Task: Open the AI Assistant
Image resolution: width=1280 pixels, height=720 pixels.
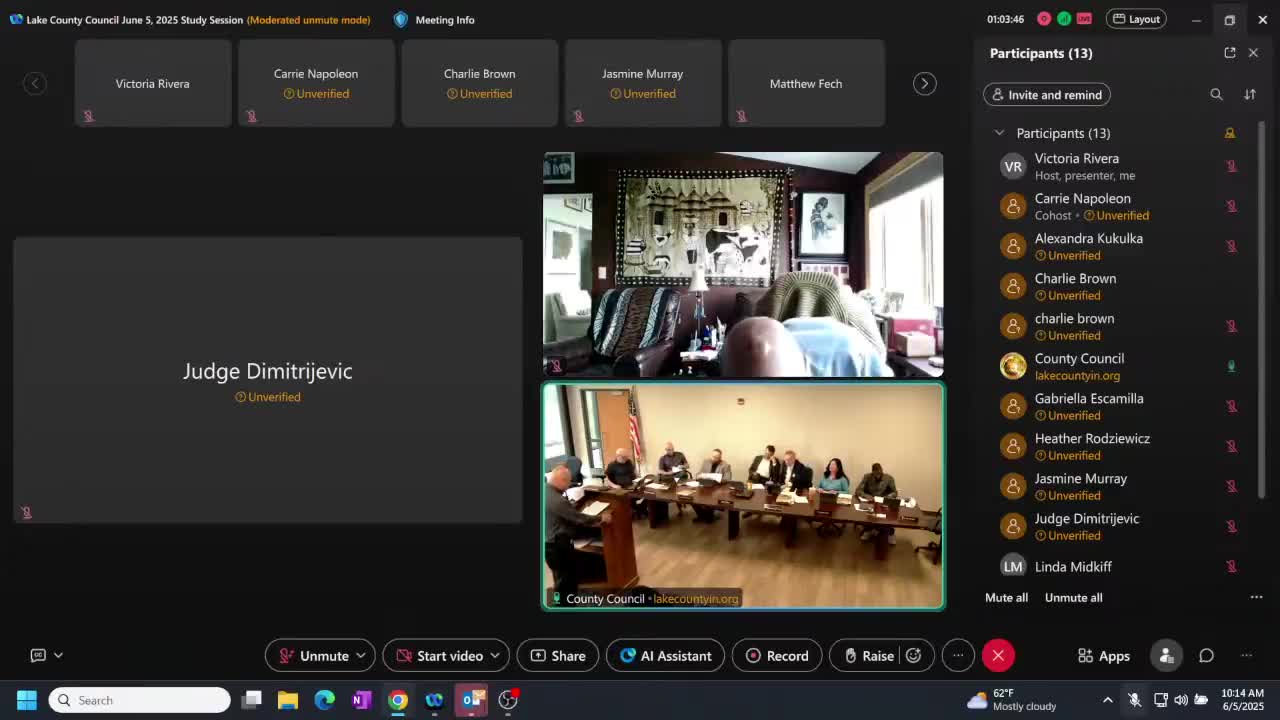Action: [666, 656]
